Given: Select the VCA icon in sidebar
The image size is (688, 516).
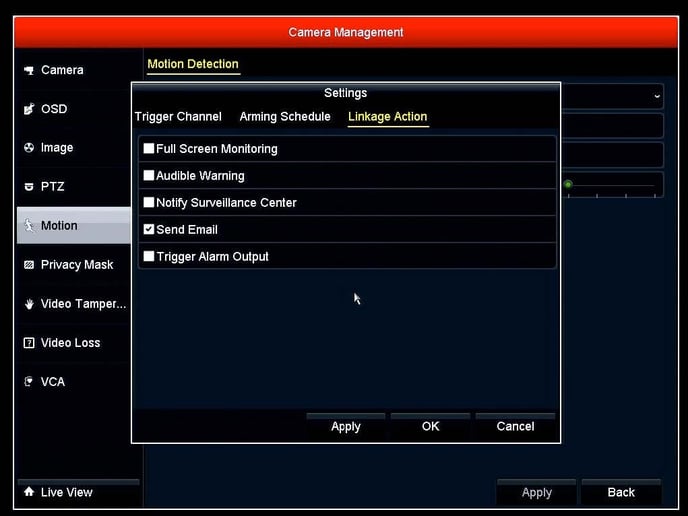Looking at the screenshot, I should (x=29, y=382).
